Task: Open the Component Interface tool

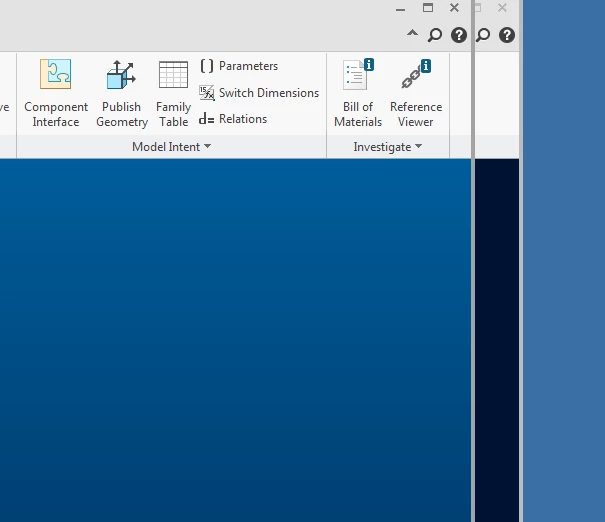Action: [56, 93]
